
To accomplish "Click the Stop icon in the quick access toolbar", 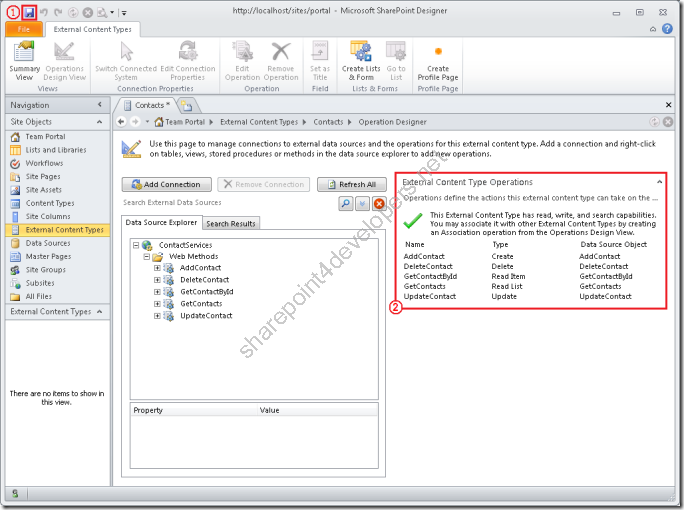I will tap(88, 13).
